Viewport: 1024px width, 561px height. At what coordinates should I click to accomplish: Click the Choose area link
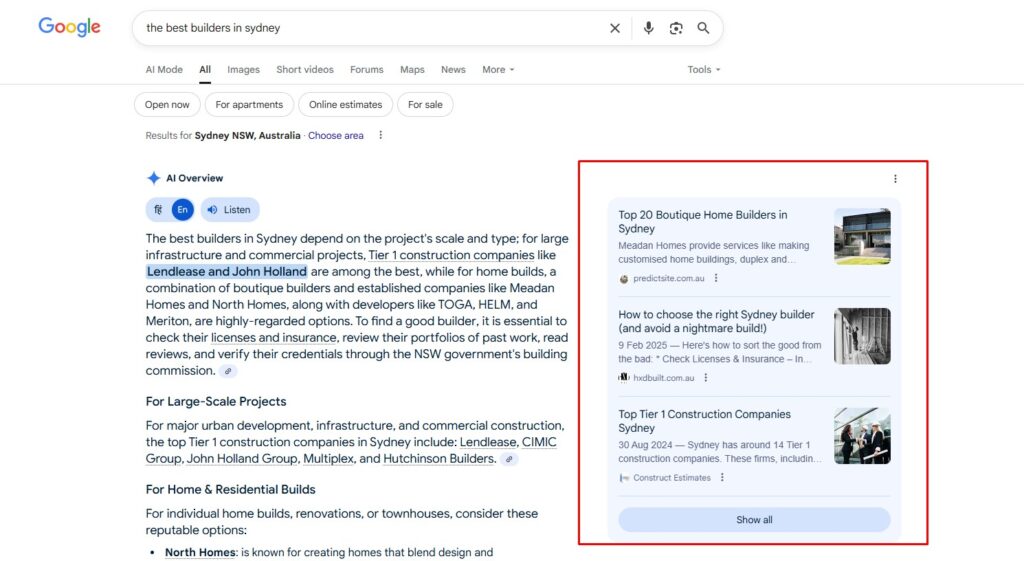[x=336, y=136]
